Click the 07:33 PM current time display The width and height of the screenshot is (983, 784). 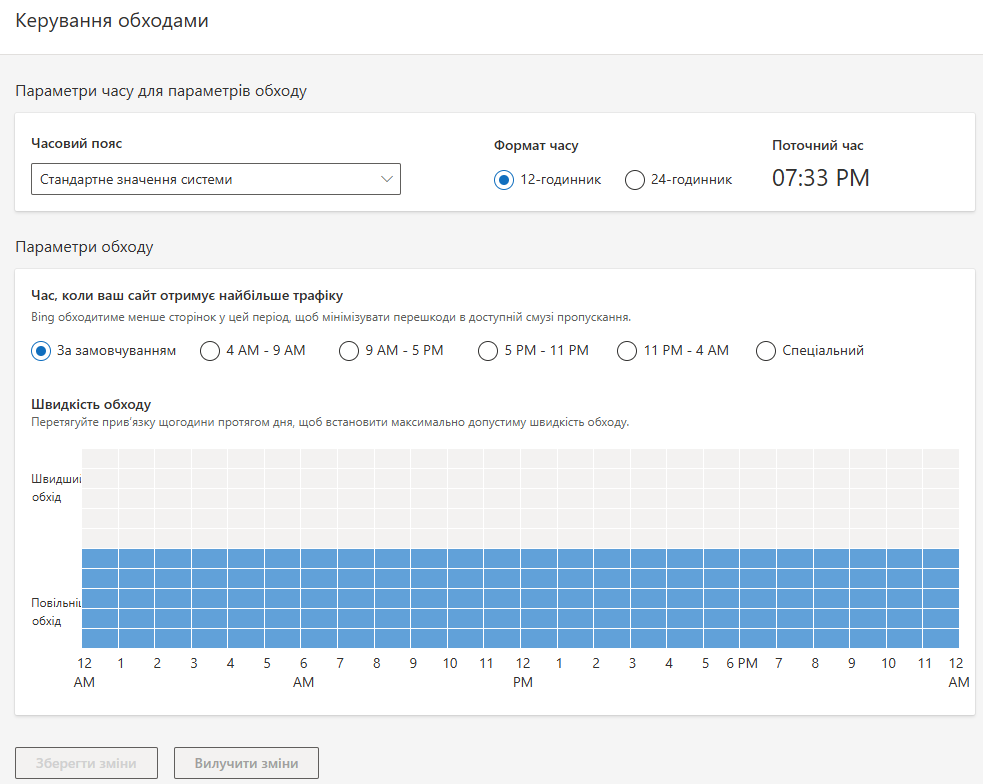click(x=820, y=178)
